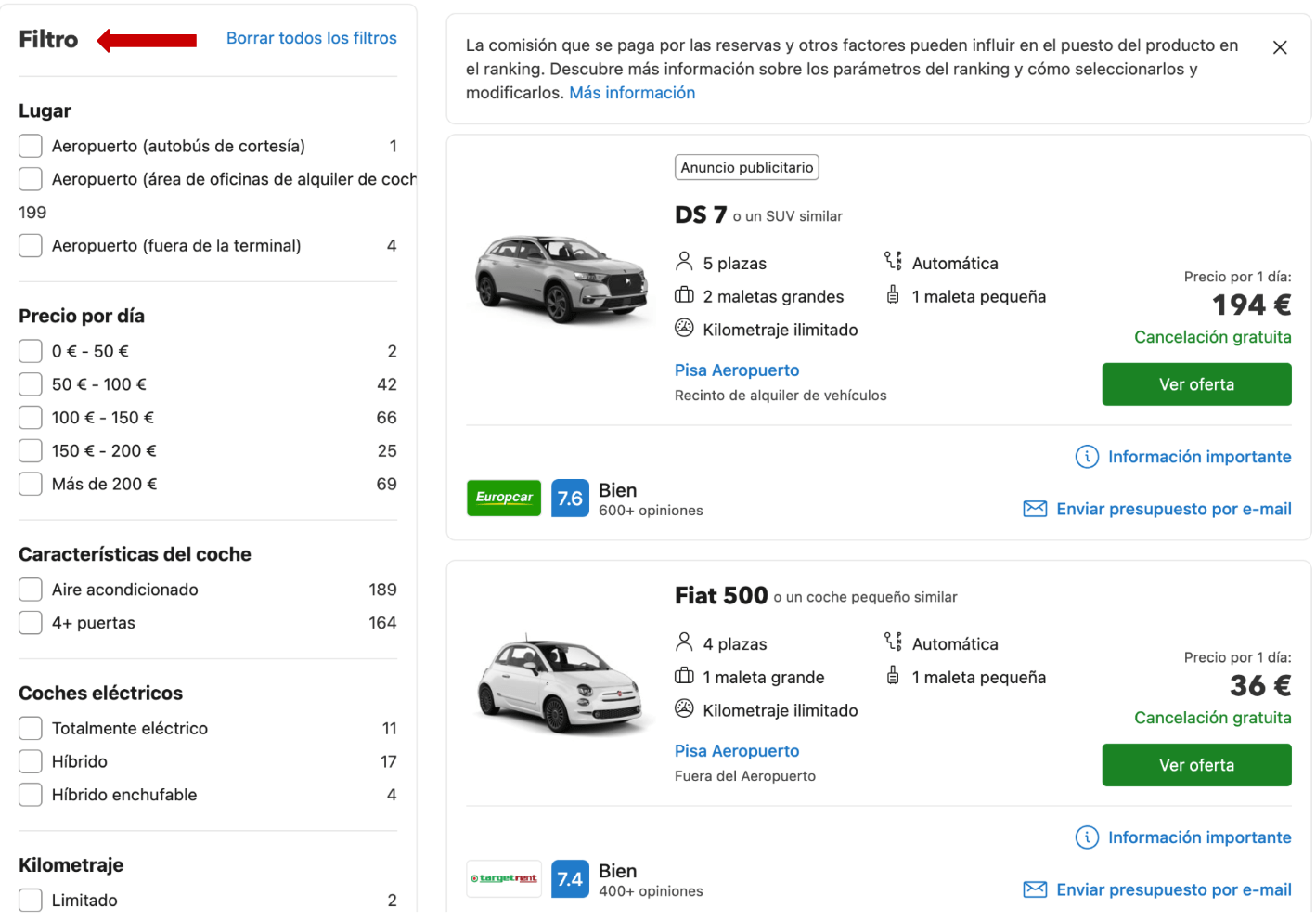Click the info icon for Fiat 500 offer
The height and width of the screenshot is (921, 1316).
[1086, 837]
